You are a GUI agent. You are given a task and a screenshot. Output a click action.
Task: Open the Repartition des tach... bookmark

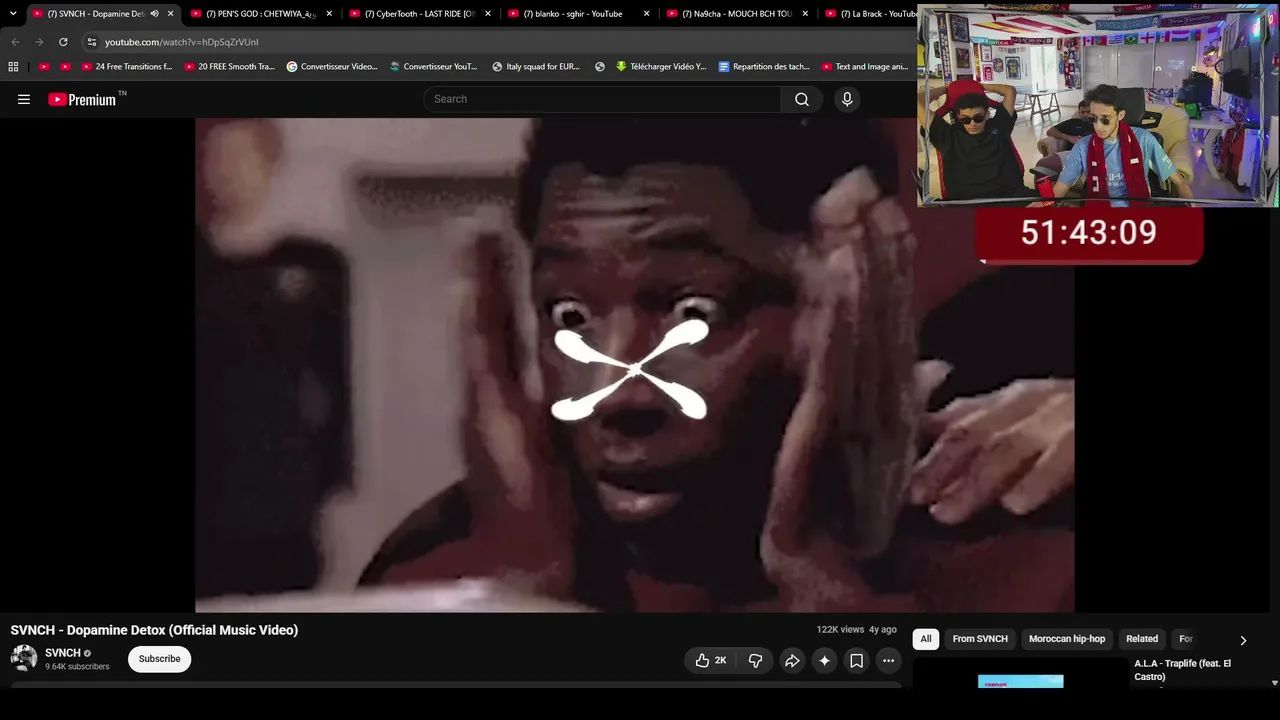[764, 67]
